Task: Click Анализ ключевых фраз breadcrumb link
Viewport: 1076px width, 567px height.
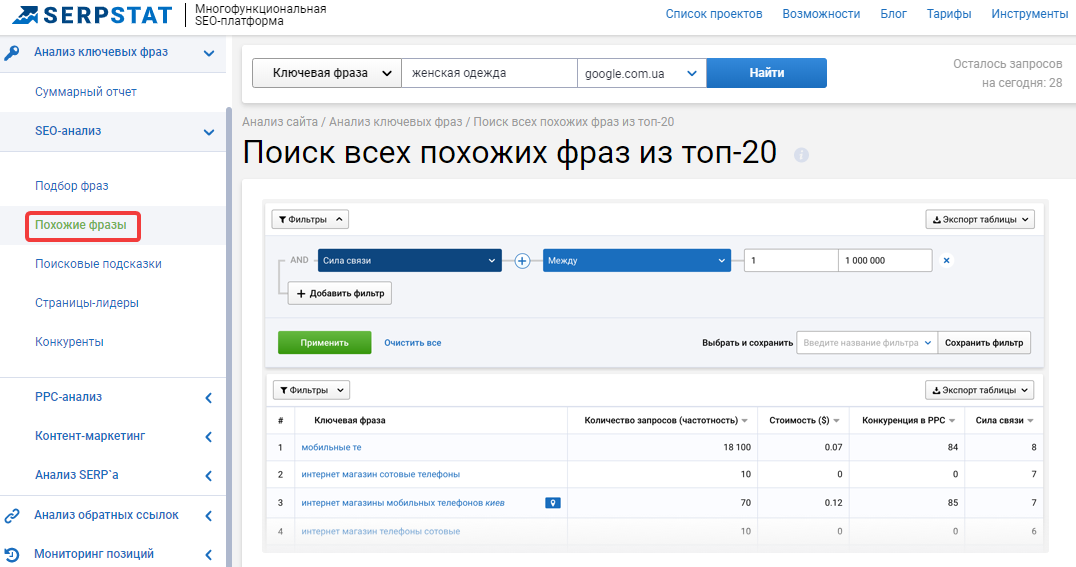Action: 395,122
